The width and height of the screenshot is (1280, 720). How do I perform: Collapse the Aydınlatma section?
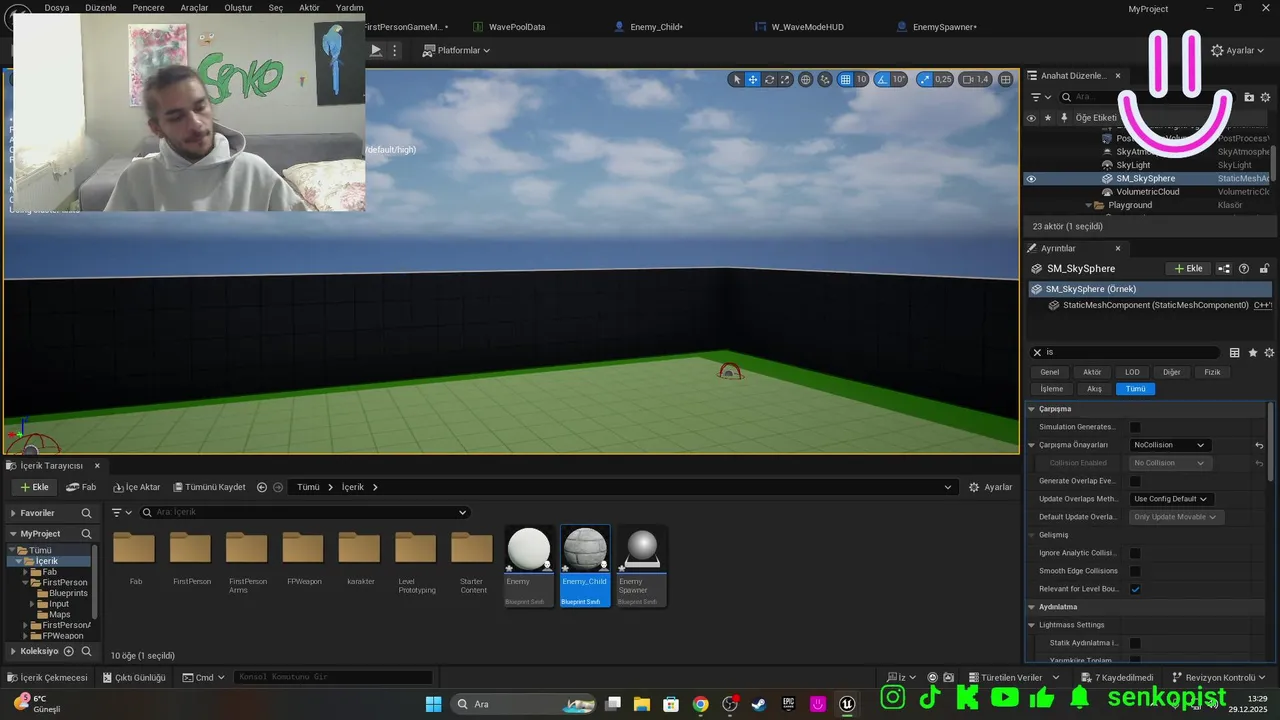coord(1031,607)
